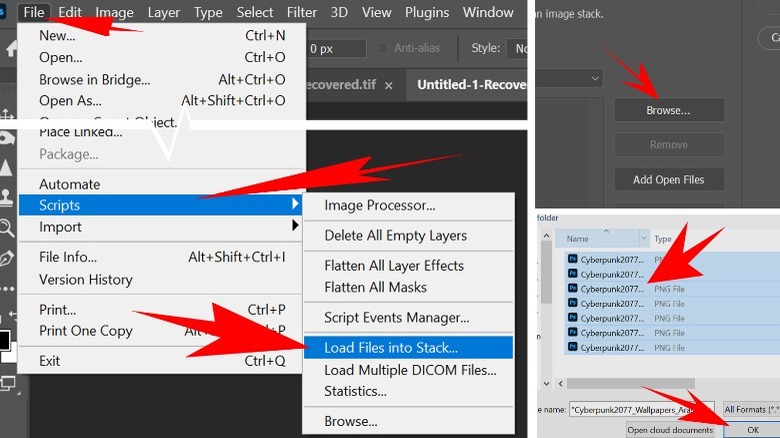This screenshot has width=780, height=438.
Task: Click the Ps icon of the last Cyberpunk2077 file
Action: [573, 347]
